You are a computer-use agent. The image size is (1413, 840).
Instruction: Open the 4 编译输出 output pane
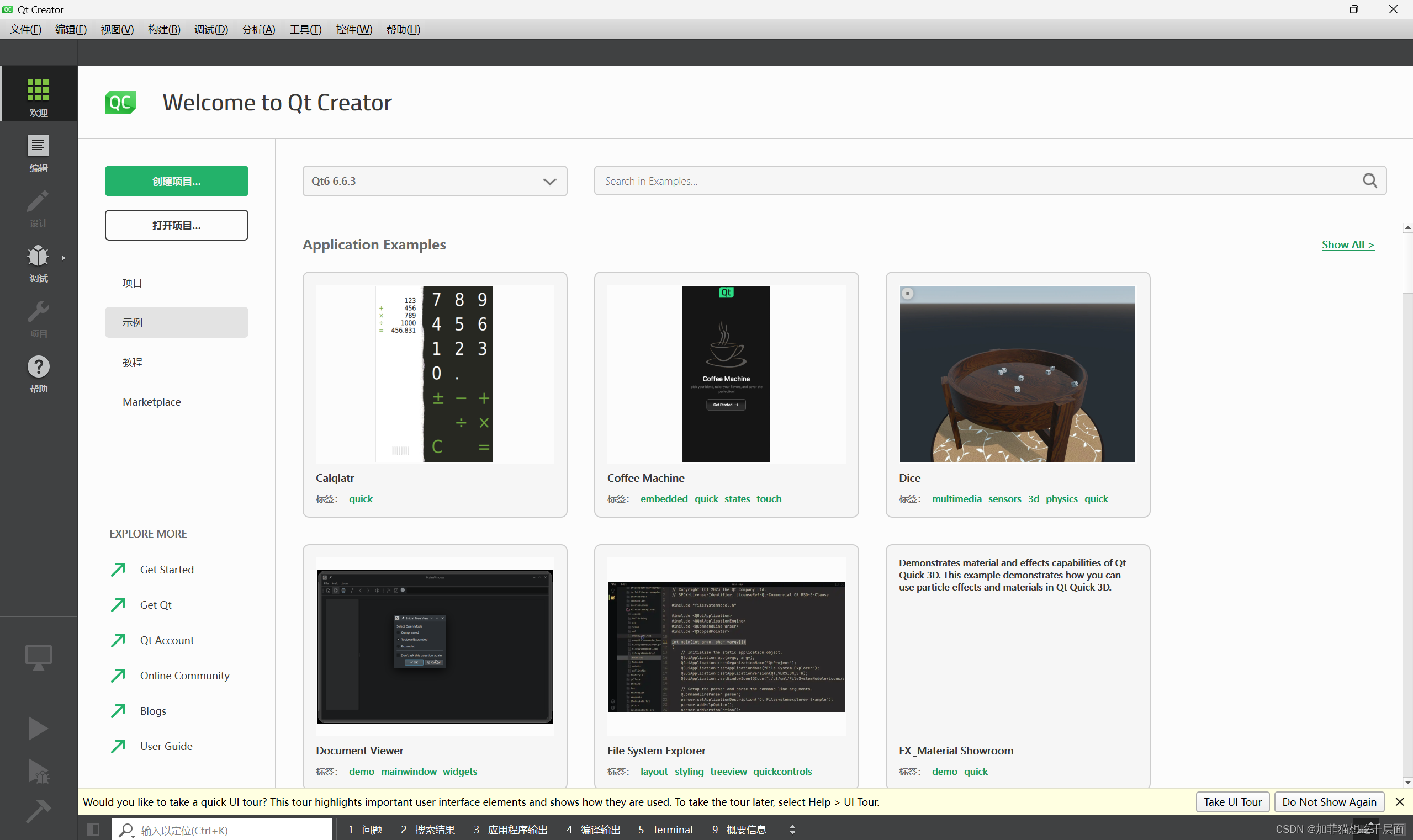pyautogui.click(x=593, y=830)
